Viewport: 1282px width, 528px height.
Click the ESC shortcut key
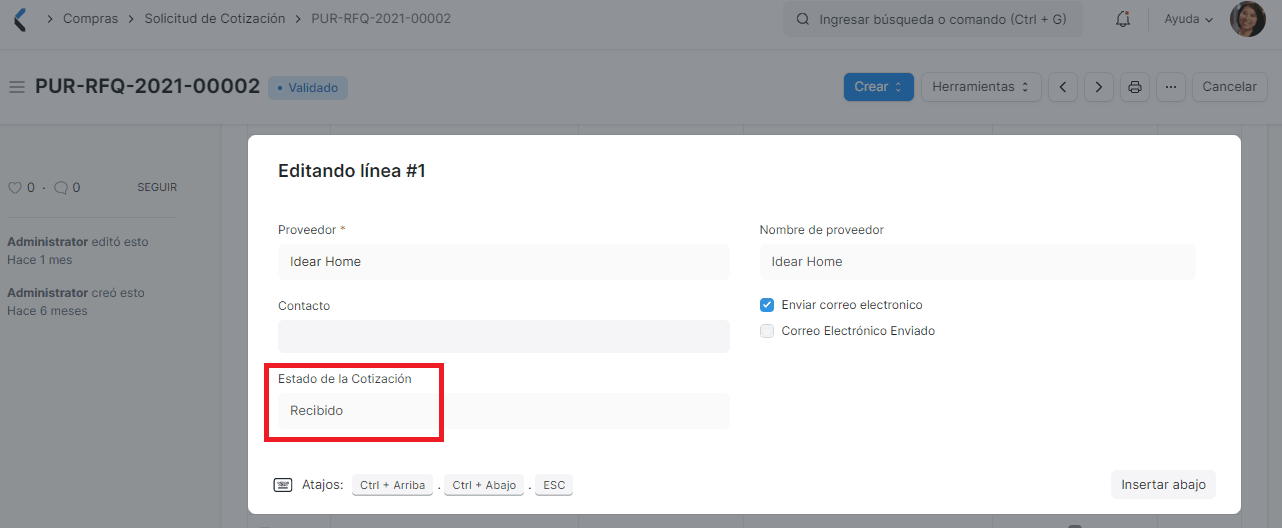[x=554, y=485]
